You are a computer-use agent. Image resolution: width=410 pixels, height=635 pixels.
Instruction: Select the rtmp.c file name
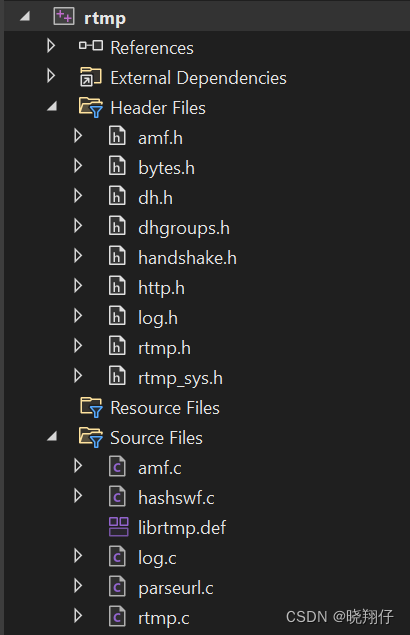pyautogui.click(x=164, y=618)
